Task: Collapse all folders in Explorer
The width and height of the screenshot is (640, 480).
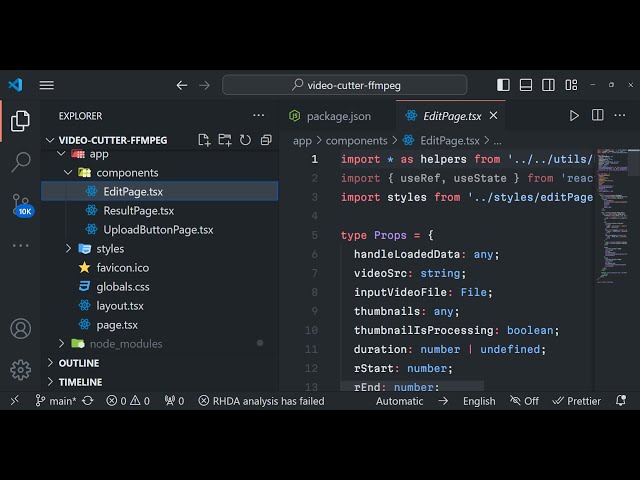Action: 266,140
